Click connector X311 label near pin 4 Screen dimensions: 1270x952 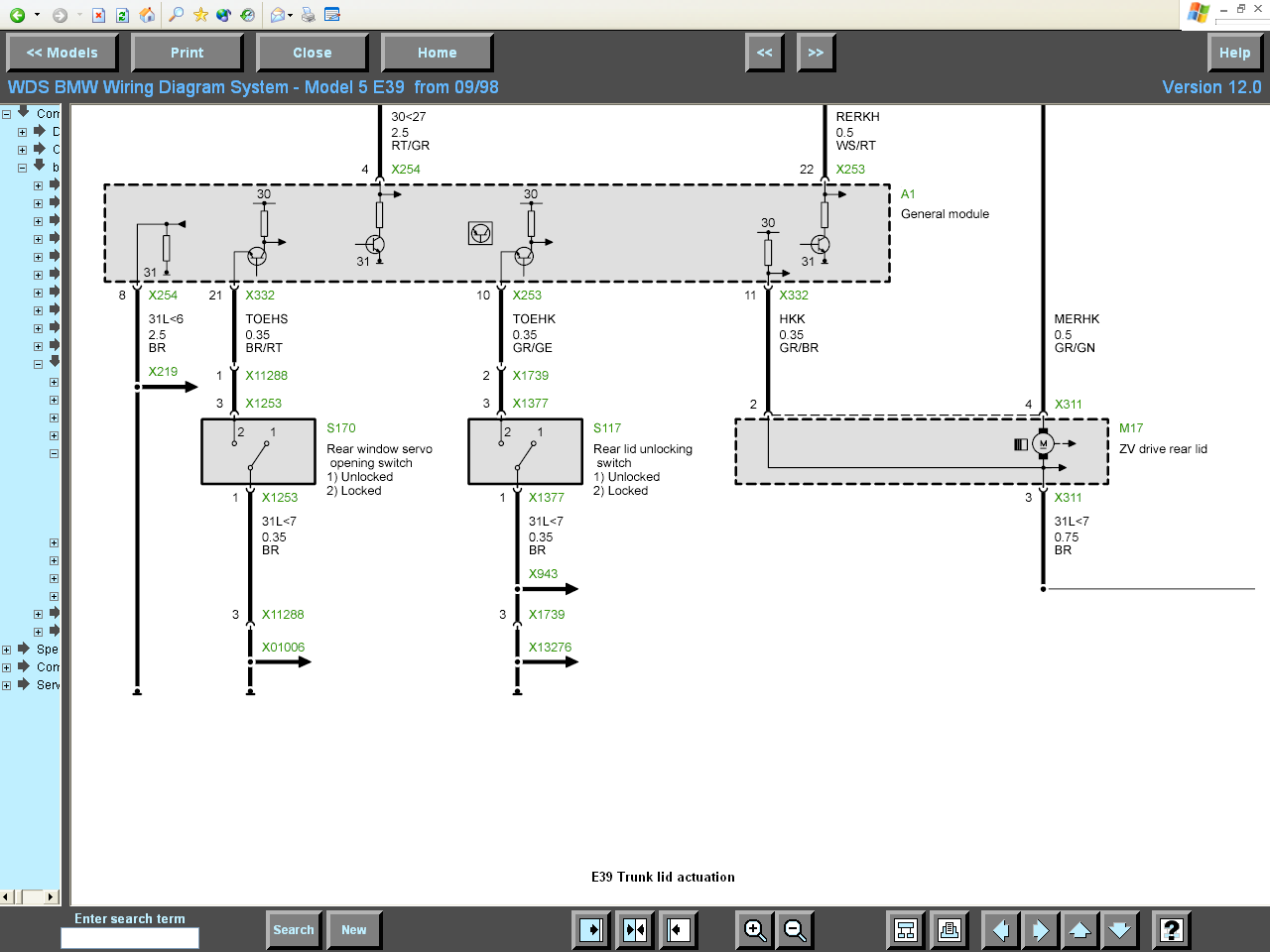(1069, 405)
